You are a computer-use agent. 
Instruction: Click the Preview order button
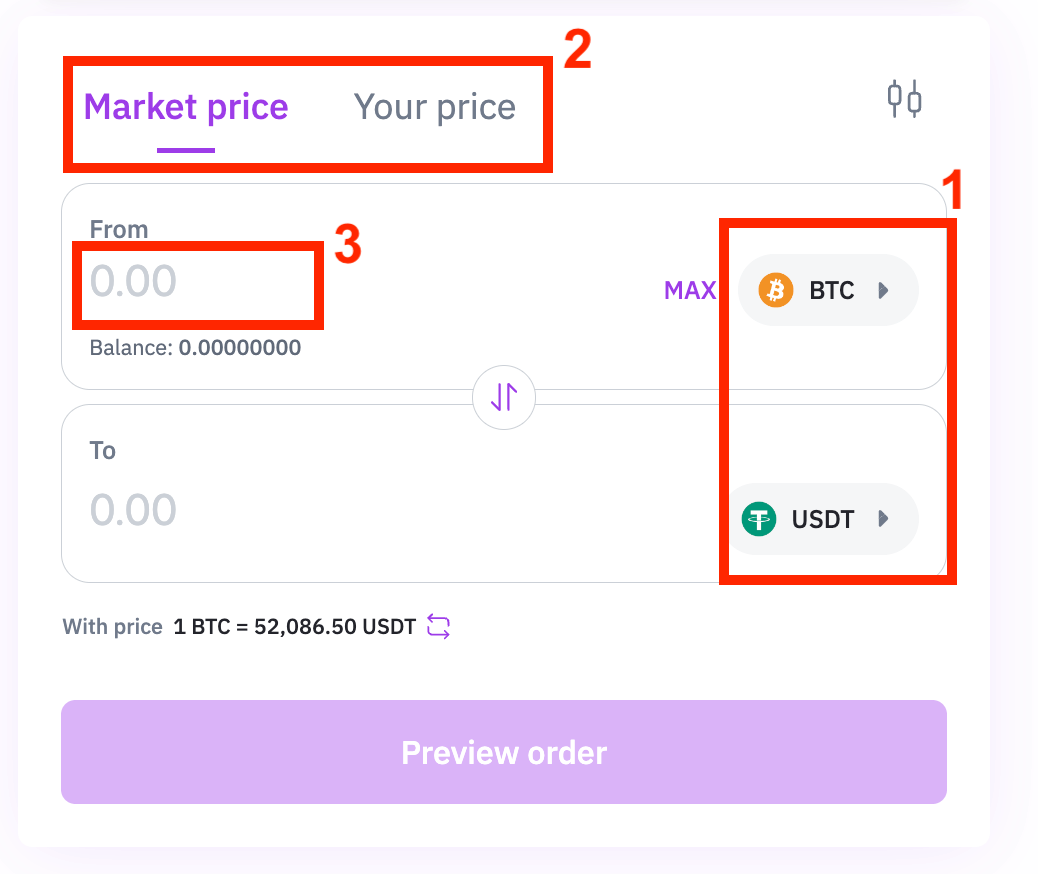click(x=504, y=752)
